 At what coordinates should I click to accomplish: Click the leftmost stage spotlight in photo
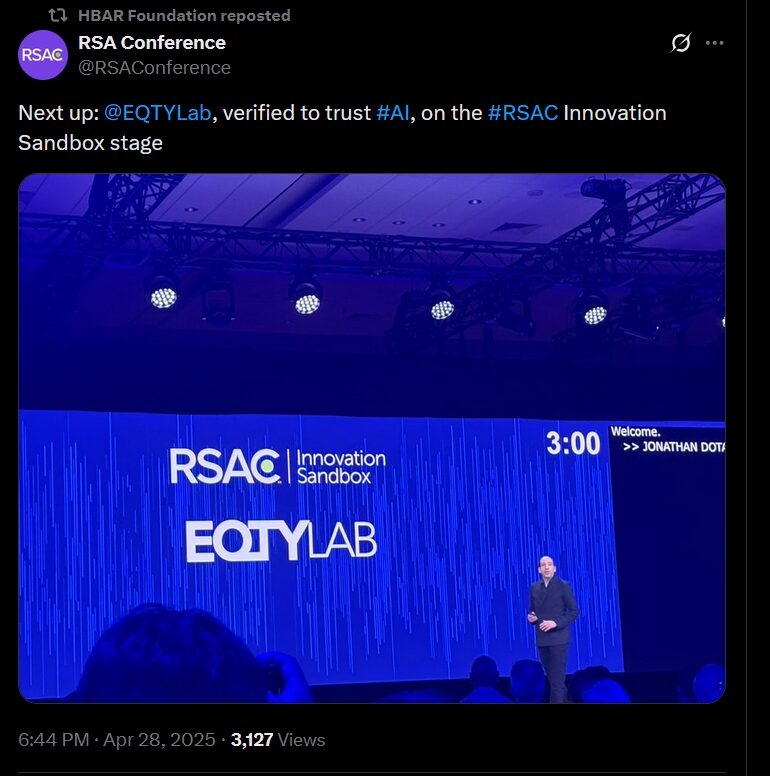coord(163,297)
